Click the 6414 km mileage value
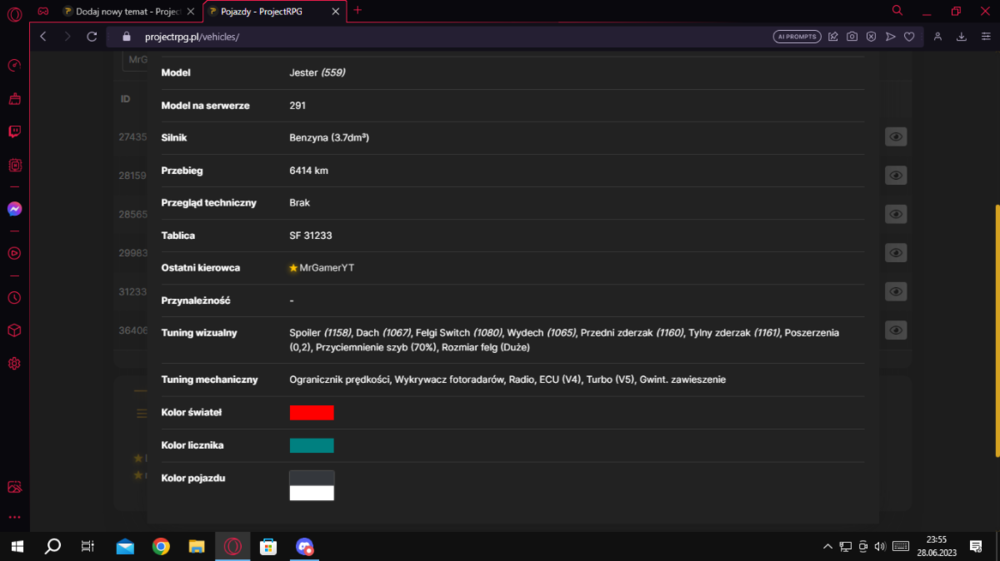The height and width of the screenshot is (561, 1000). (309, 171)
